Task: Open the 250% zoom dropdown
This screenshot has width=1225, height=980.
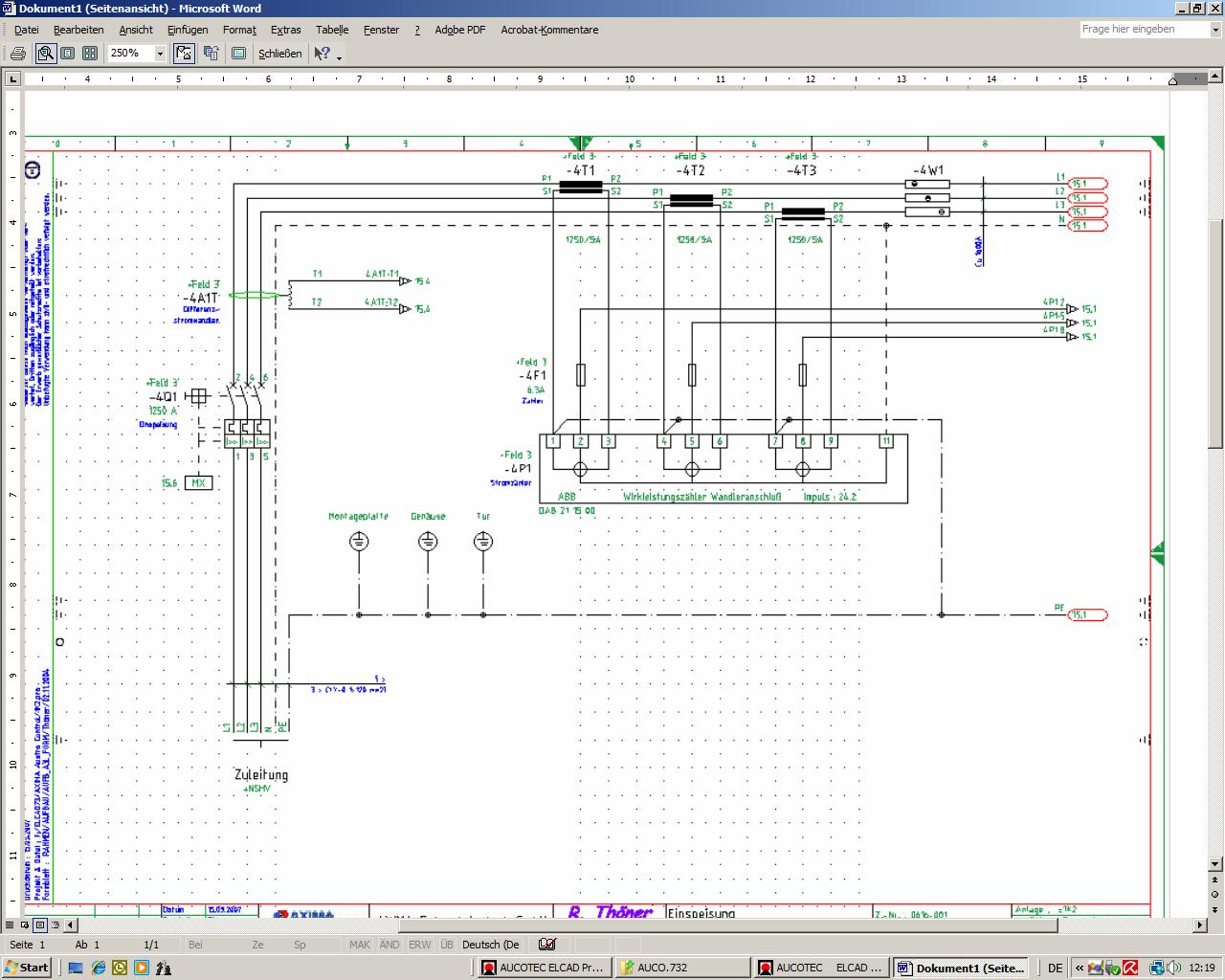Action: tap(160, 54)
